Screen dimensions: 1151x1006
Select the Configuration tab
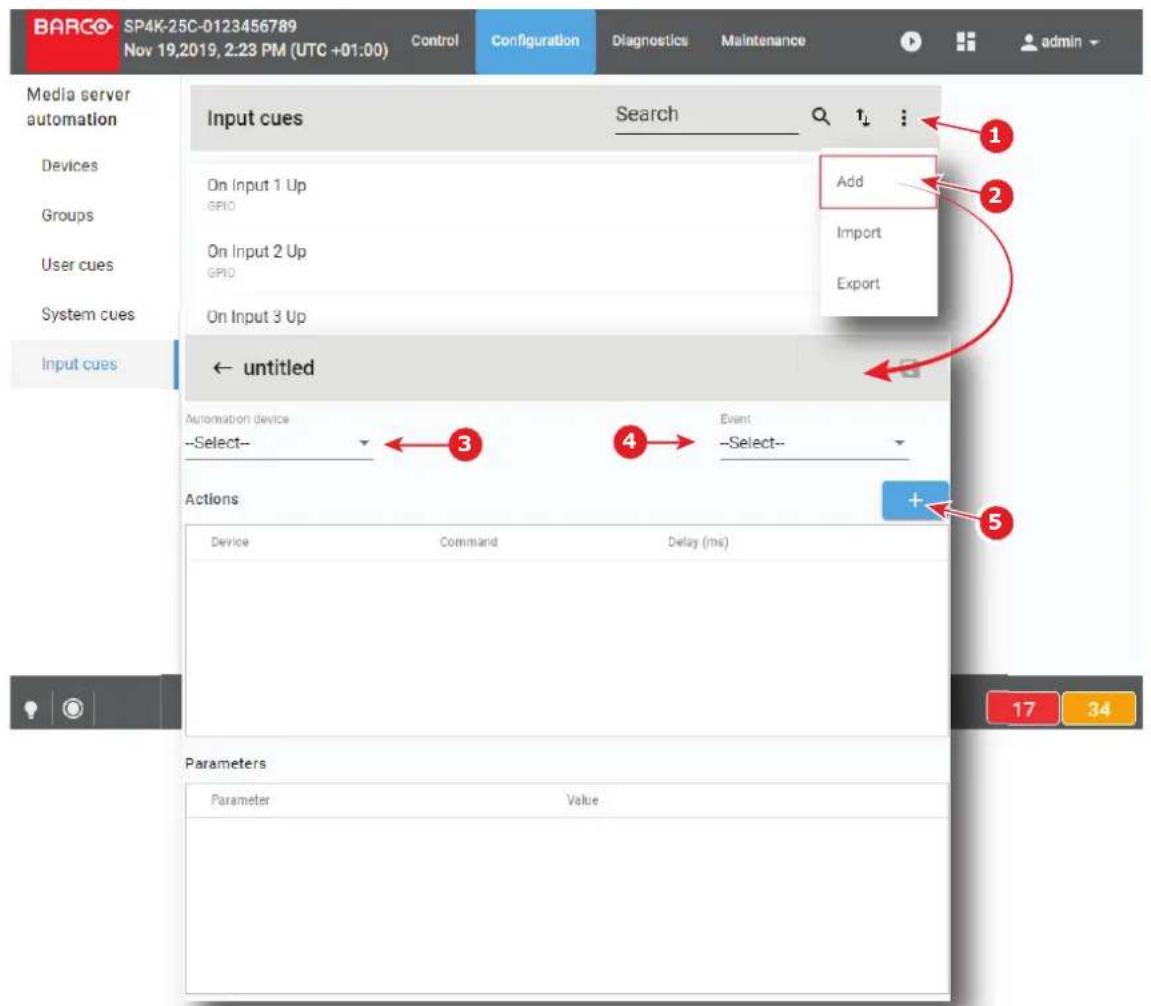[535, 41]
